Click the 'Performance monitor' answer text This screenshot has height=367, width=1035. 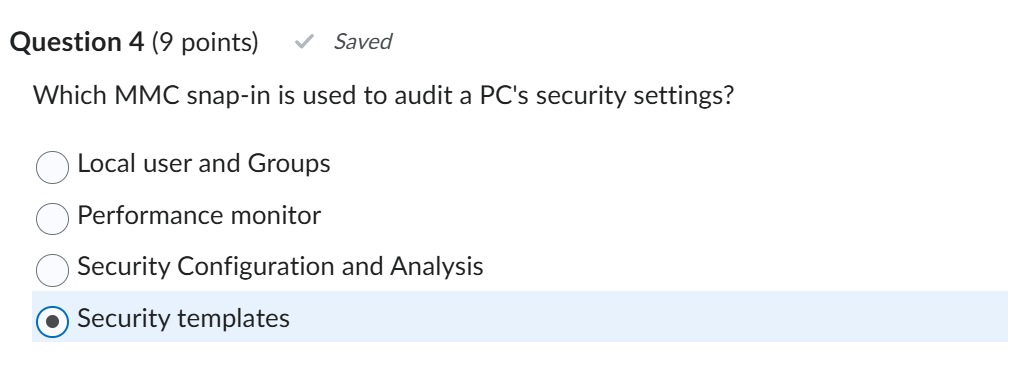[199, 215]
